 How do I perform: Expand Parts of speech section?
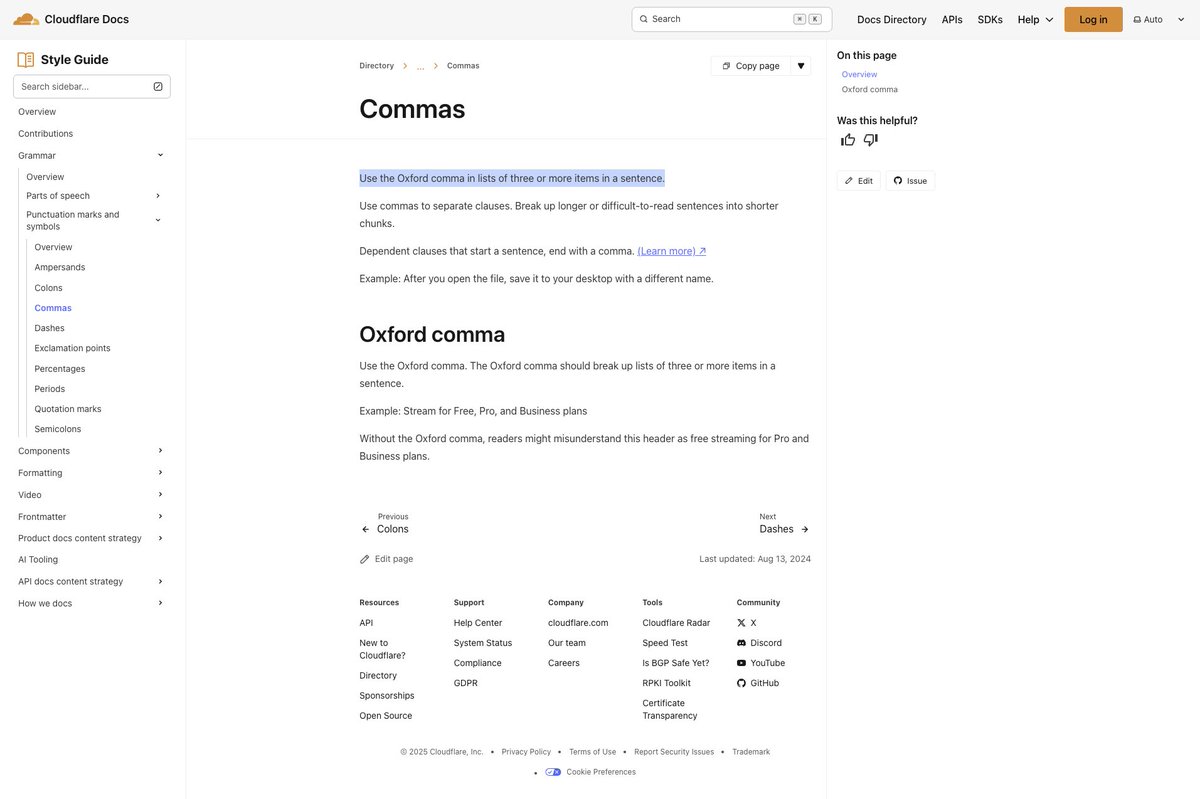tap(158, 196)
